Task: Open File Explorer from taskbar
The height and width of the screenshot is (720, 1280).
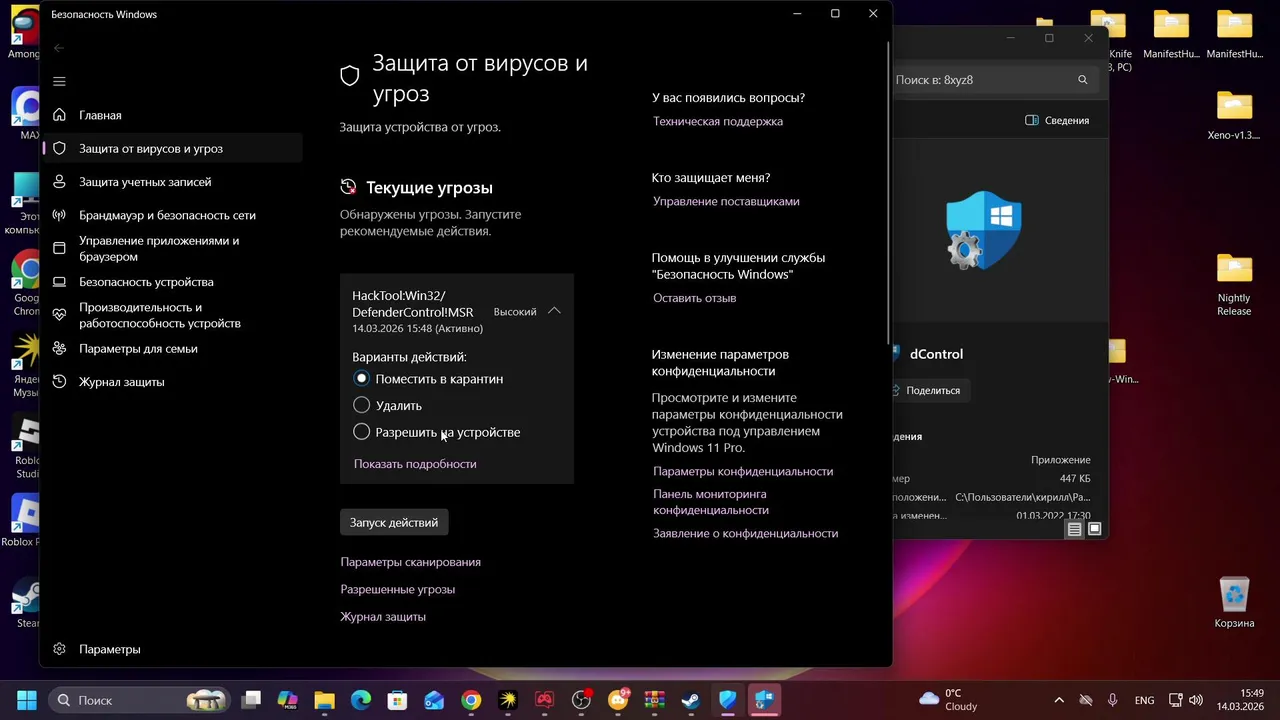Action: pyautogui.click(x=324, y=700)
